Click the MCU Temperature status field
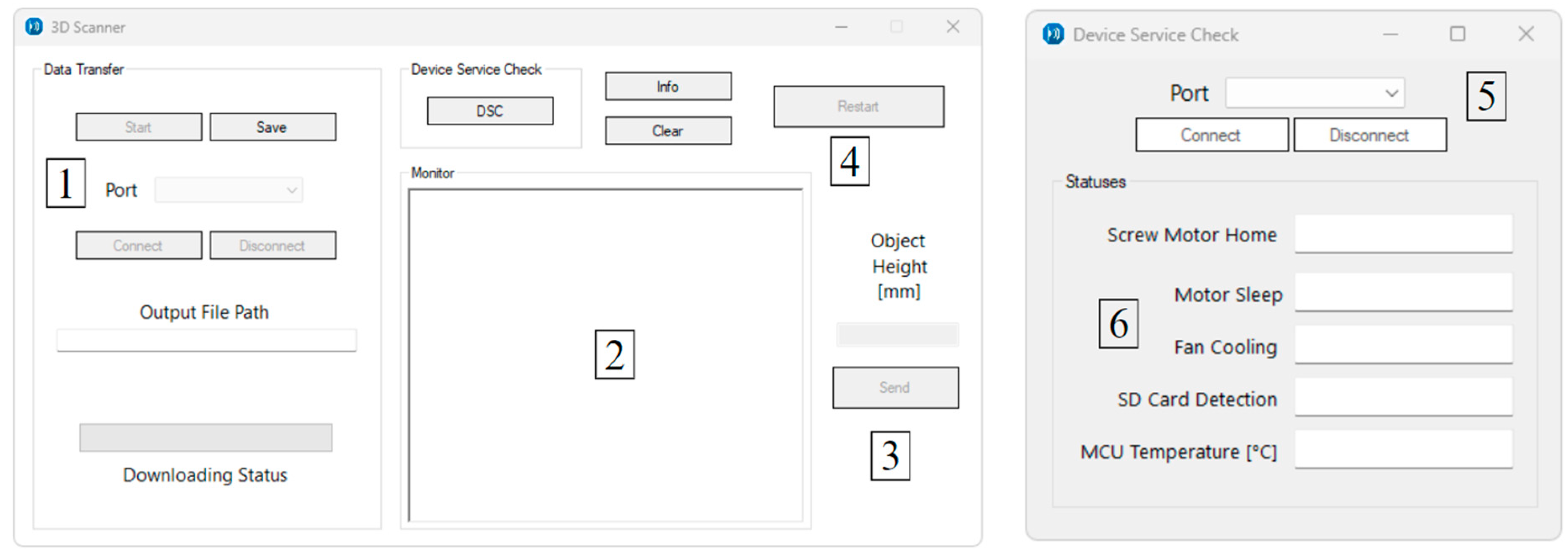Screen dimensions: 1568x555 [x=1403, y=449]
